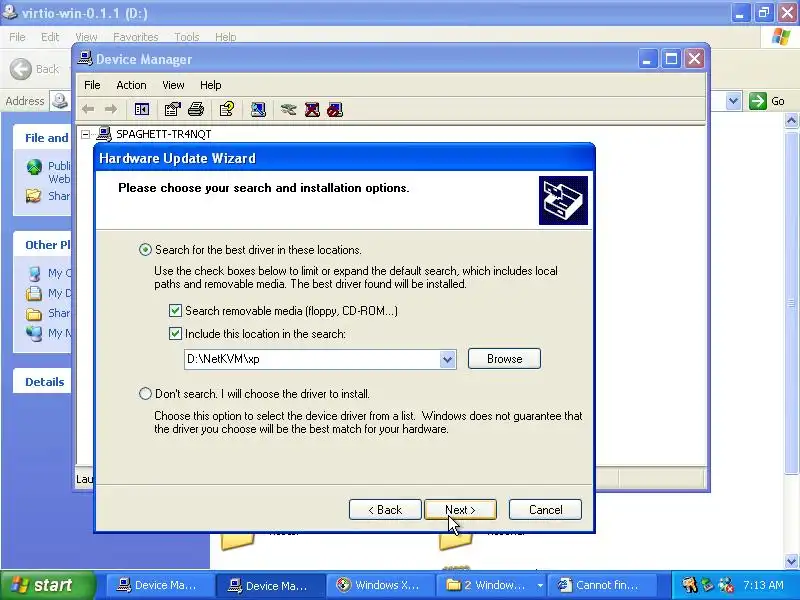The image size is (800, 600).
Task: Open the Edit menu in Explorer window
Action: pyautogui.click(x=50, y=37)
